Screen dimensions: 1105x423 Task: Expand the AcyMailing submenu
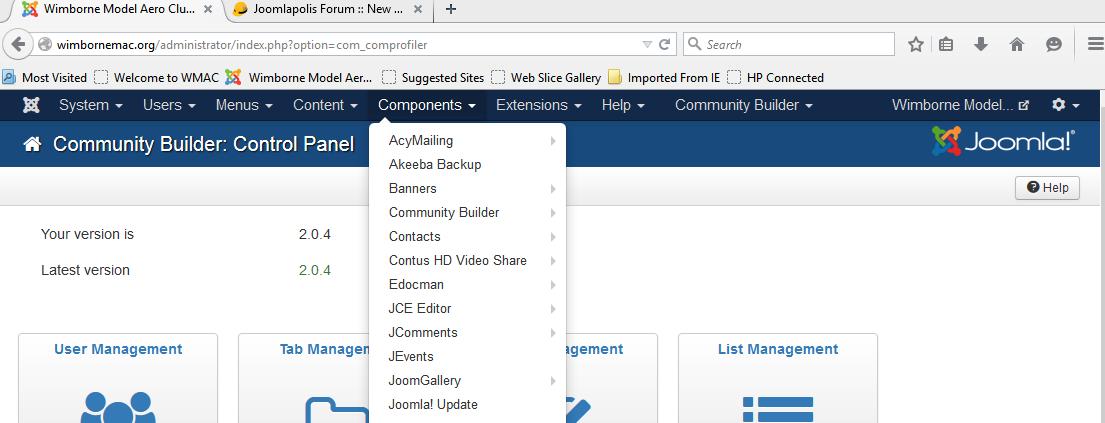(x=467, y=141)
